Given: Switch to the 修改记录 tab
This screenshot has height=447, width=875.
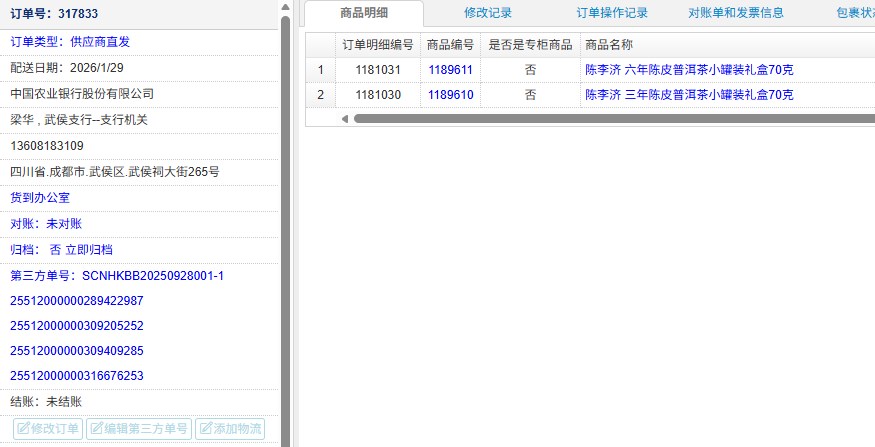Looking at the screenshot, I should click(488, 13).
